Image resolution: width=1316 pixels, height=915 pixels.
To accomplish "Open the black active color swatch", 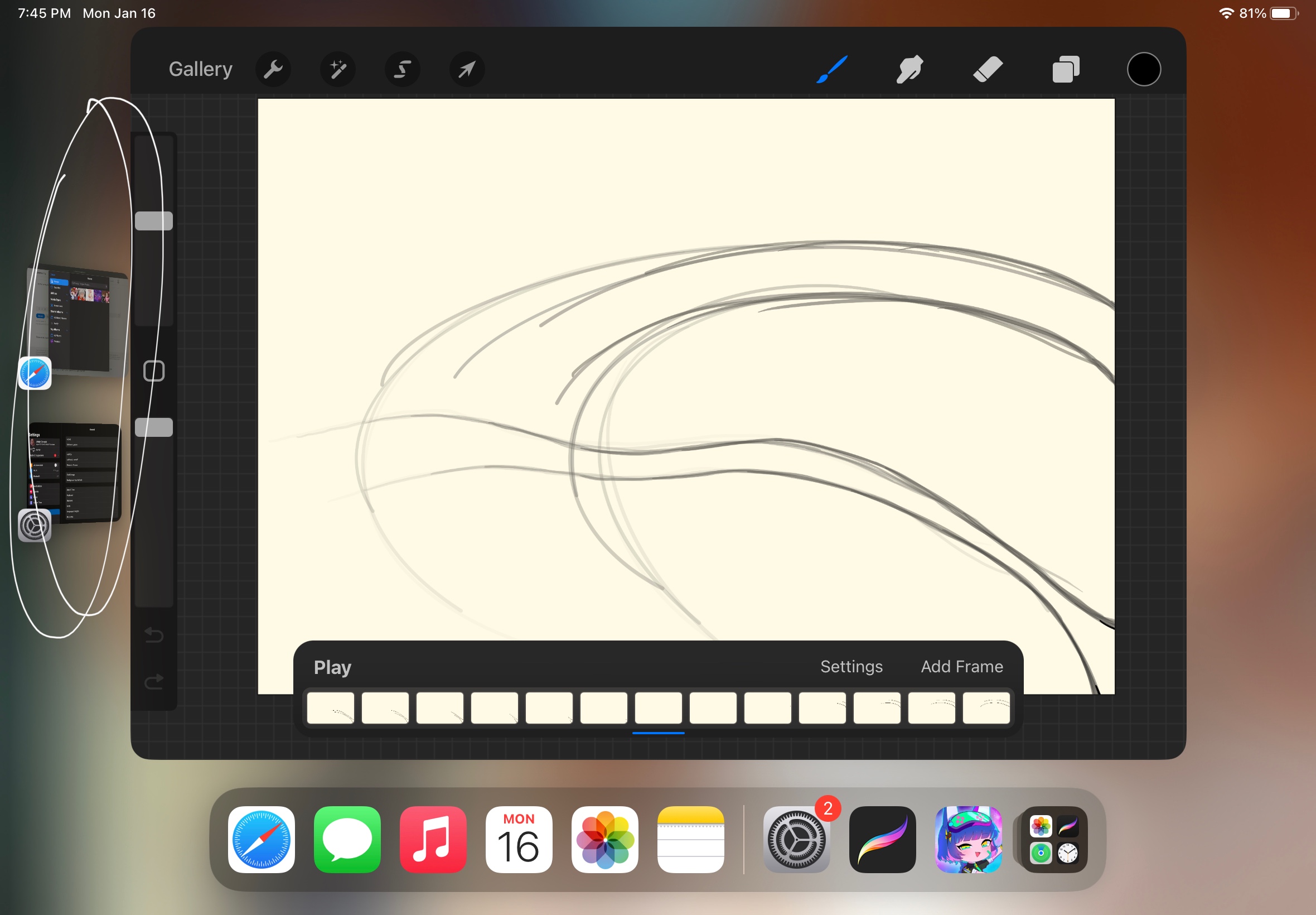I will (1144, 69).
